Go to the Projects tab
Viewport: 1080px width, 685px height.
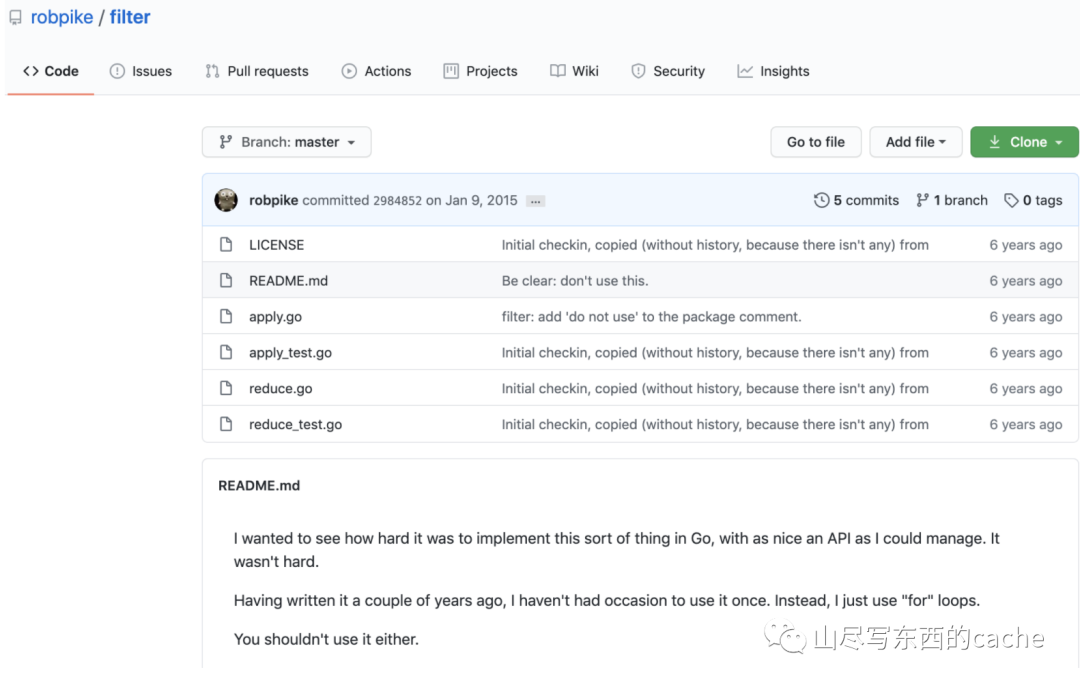coord(480,71)
